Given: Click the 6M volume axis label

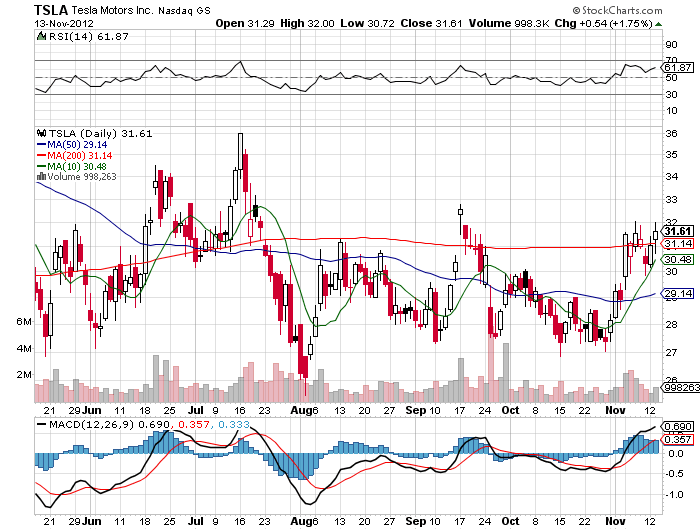Looking at the screenshot, I should coord(24,321).
